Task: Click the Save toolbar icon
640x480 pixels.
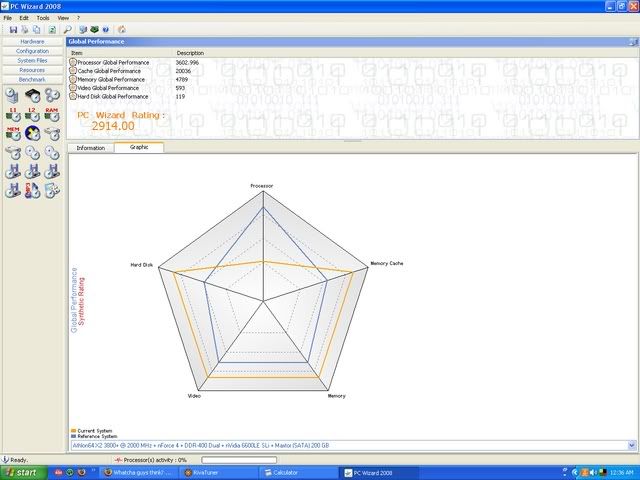Action: 13,29
